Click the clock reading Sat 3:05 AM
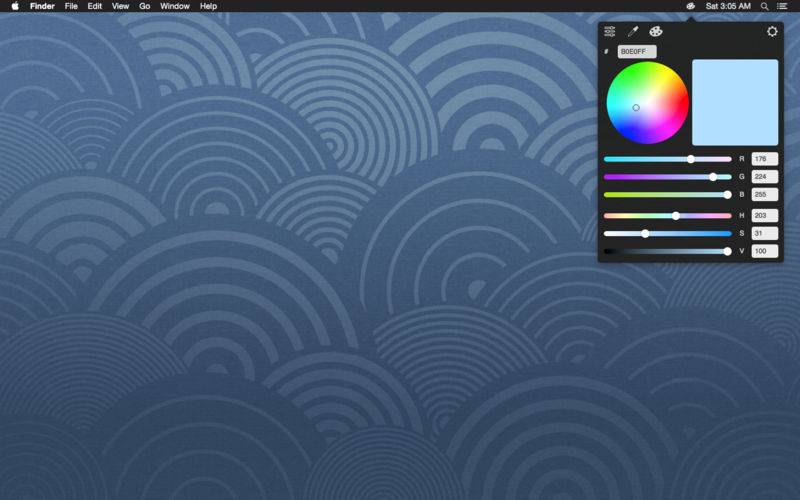The height and width of the screenshot is (500, 800). [x=728, y=6]
